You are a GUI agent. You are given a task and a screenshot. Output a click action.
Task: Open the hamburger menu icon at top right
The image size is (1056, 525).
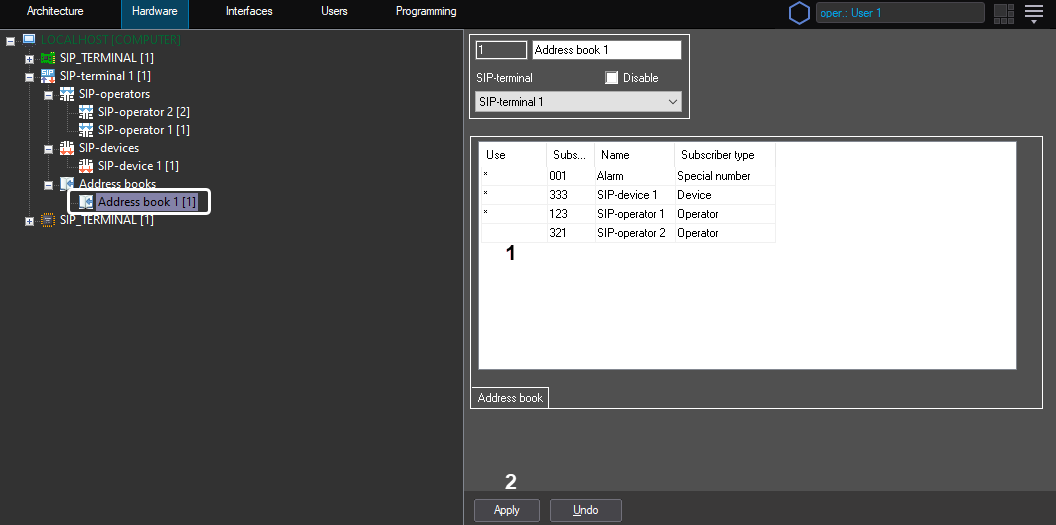(1033, 13)
